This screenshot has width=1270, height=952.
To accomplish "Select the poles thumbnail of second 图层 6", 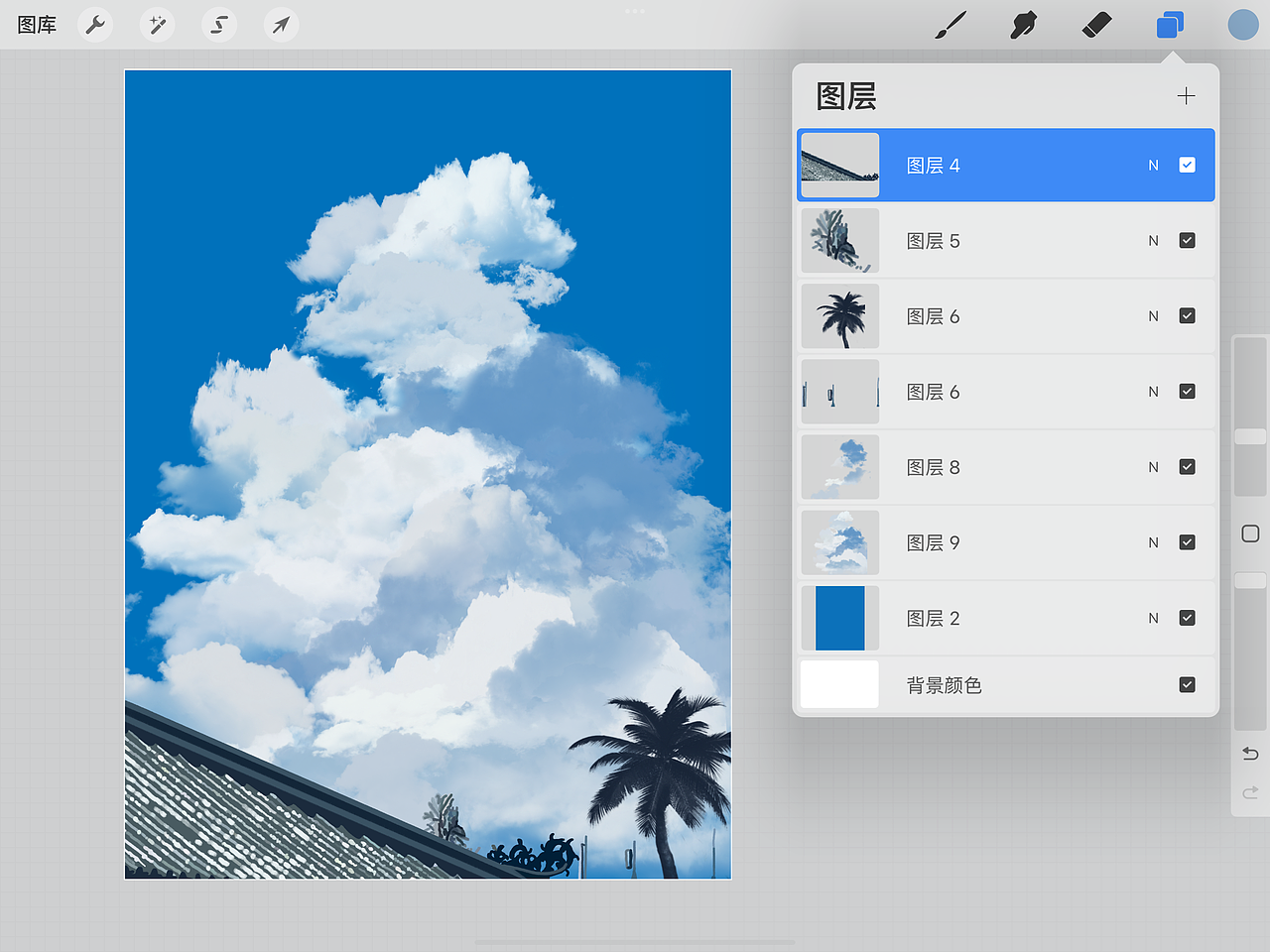I will point(839,391).
